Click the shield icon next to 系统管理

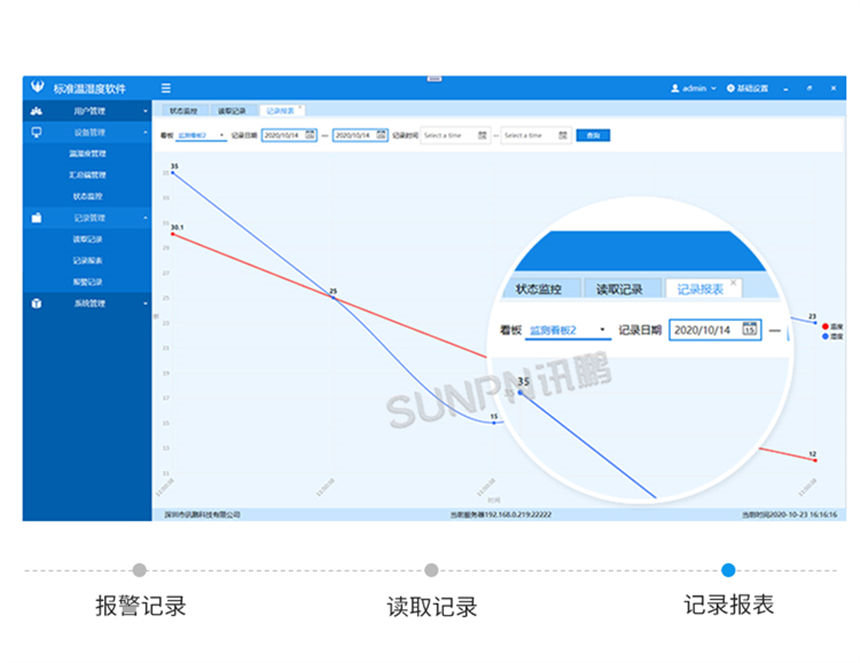tap(37, 302)
